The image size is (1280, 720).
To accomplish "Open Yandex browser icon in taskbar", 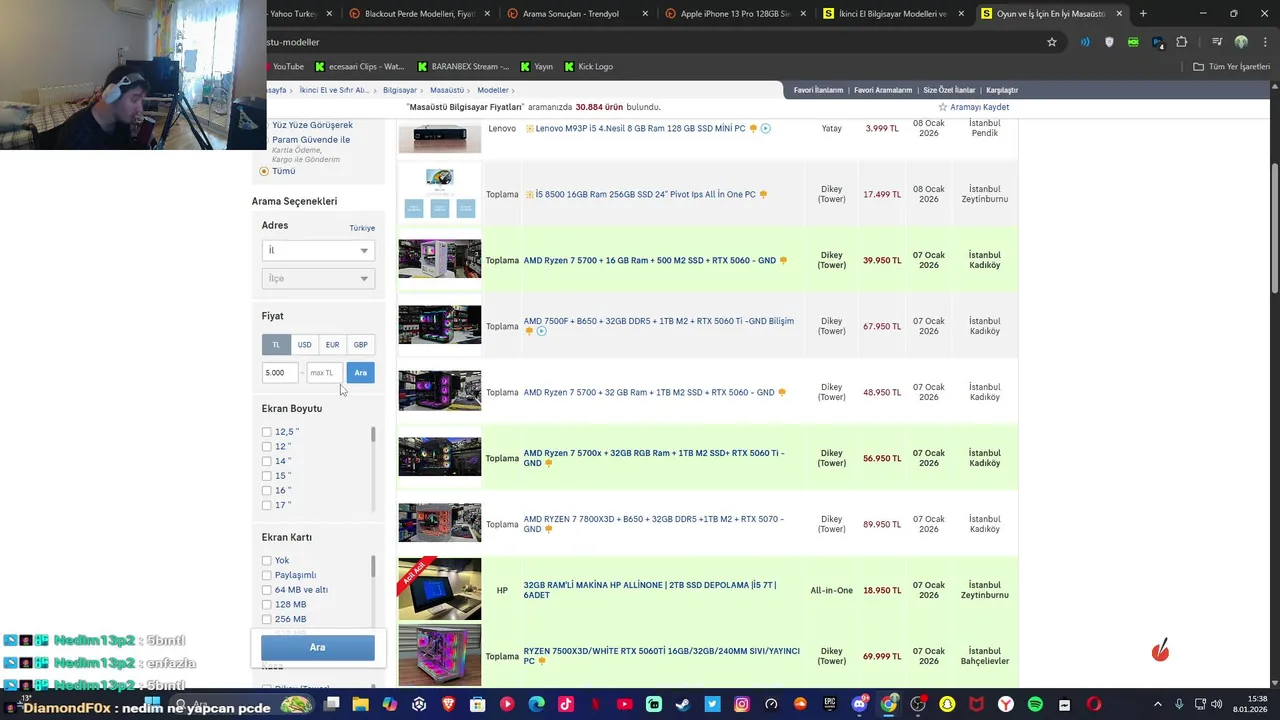I will point(1006,705).
